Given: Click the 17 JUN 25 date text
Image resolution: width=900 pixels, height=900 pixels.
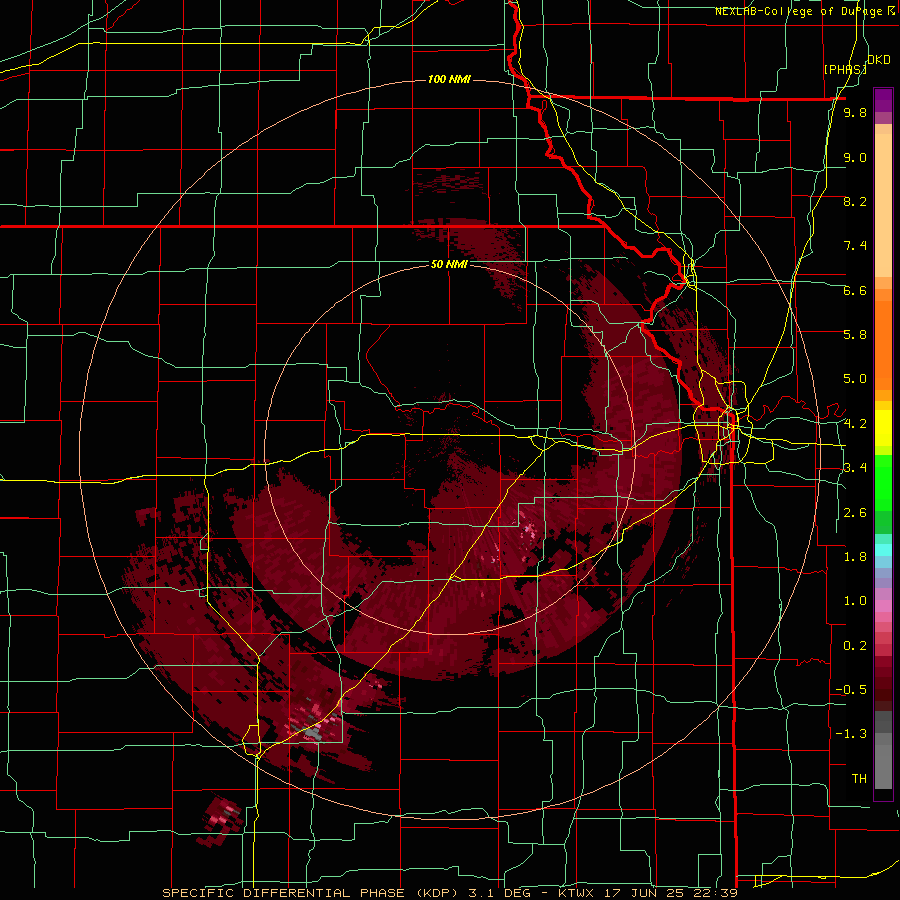Looking at the screenshot, I should click(x=645, y=893).
